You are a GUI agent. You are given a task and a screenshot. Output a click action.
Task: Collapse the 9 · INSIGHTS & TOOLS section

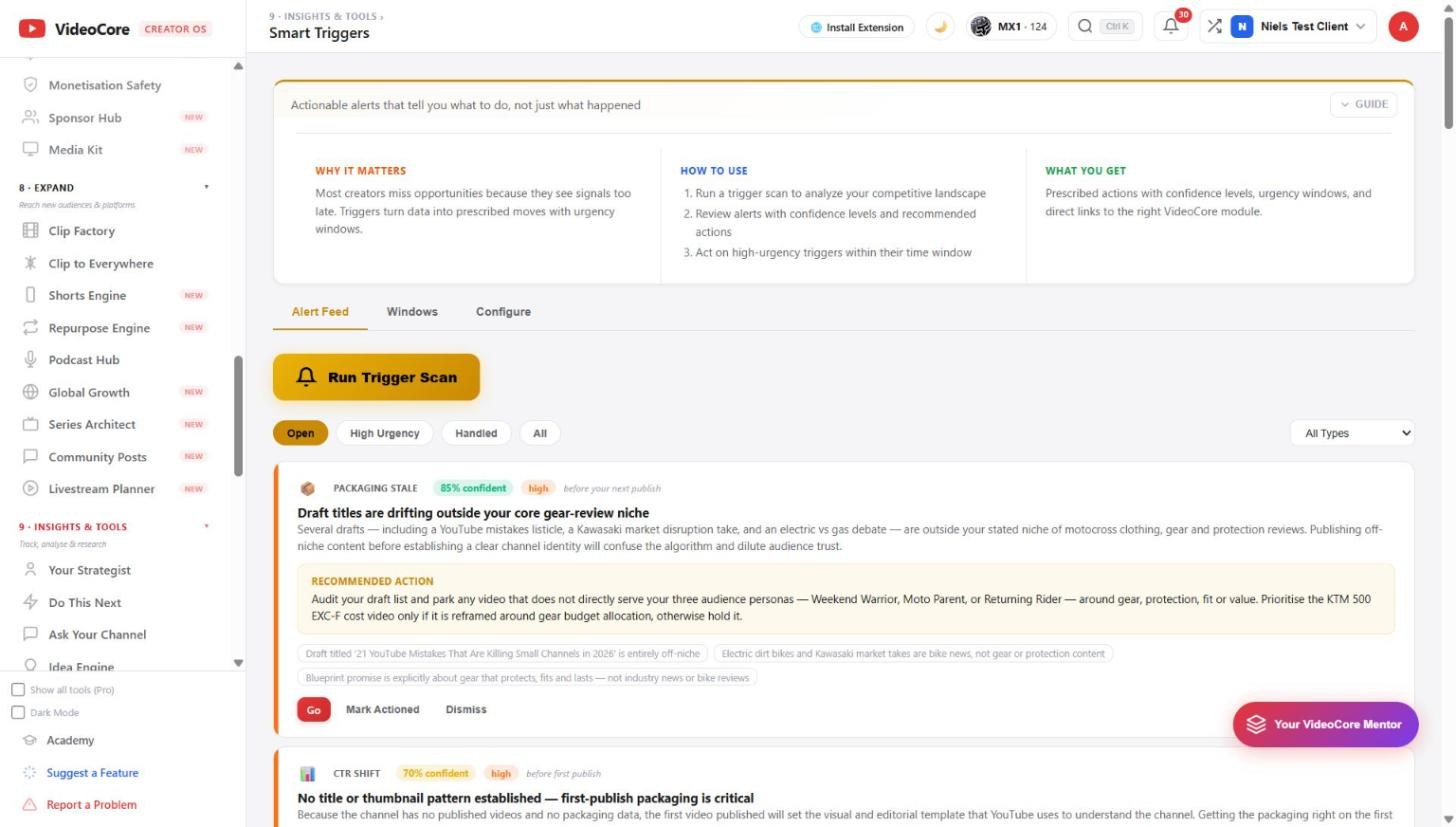(206, 526)
